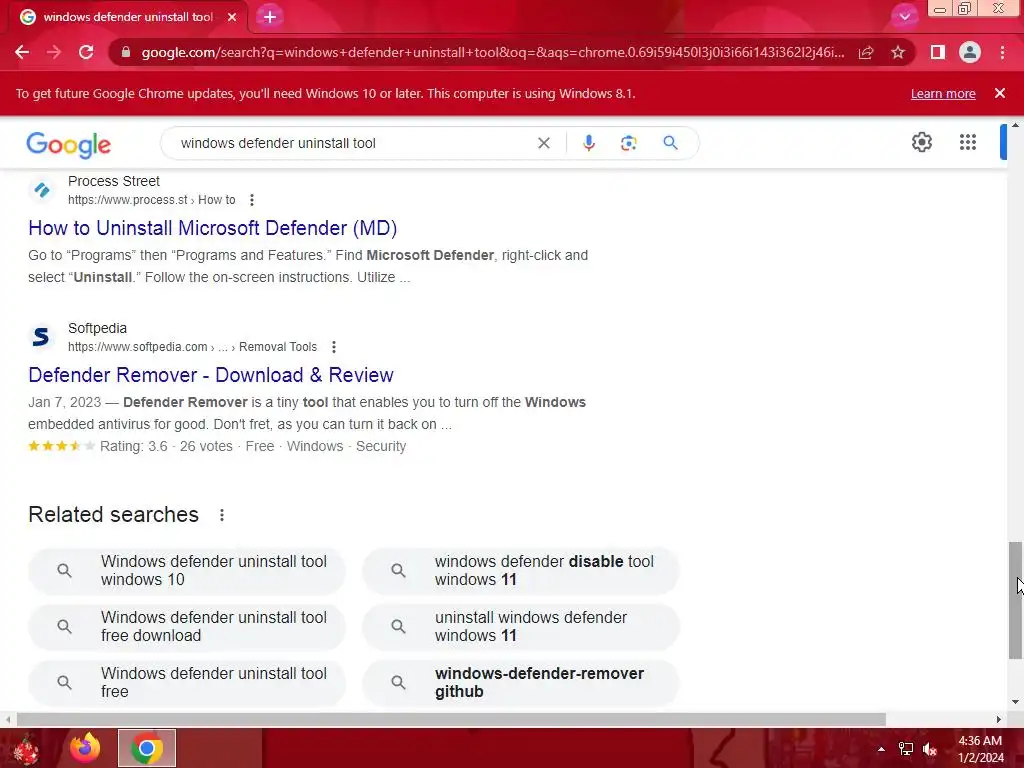
Task: Search Windows defender uninstall tool windows 10
Action: (187, 571)
